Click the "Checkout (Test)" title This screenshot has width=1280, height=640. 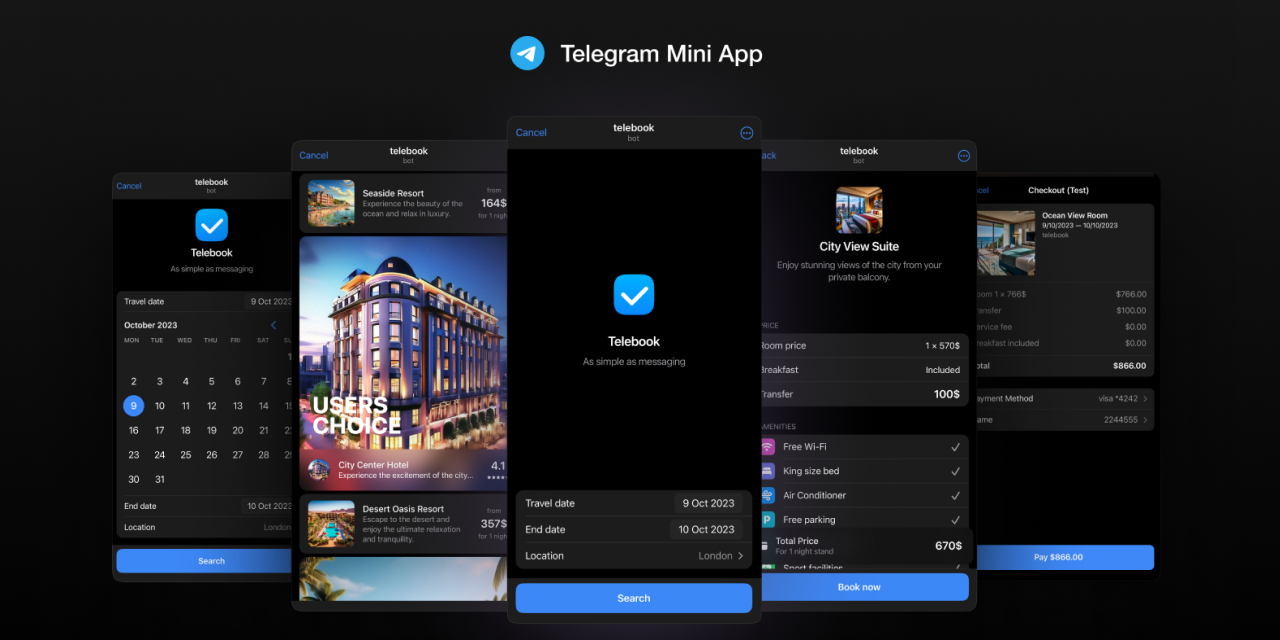1058,190
